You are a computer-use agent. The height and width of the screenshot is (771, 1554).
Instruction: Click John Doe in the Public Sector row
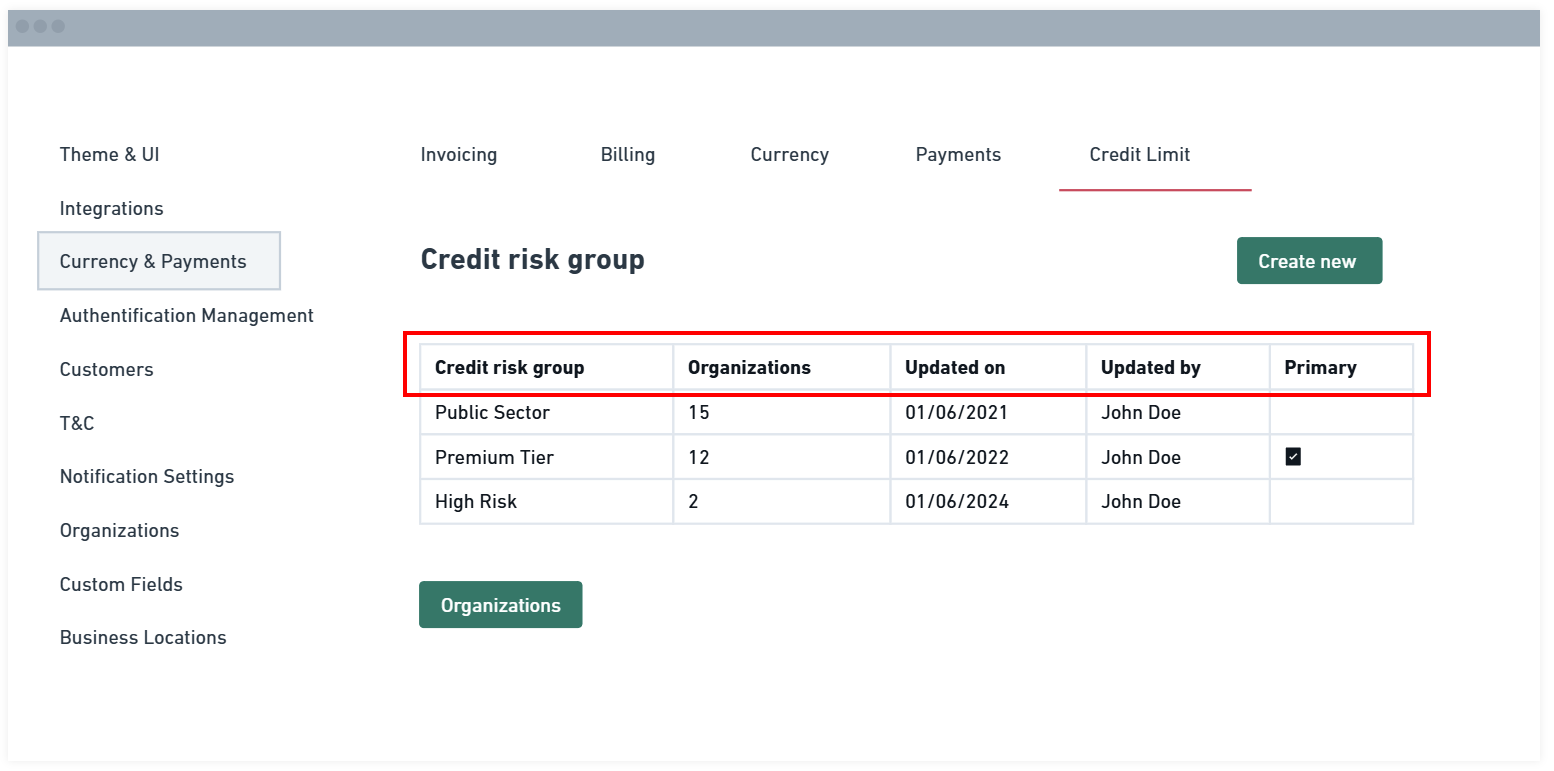1141,412
